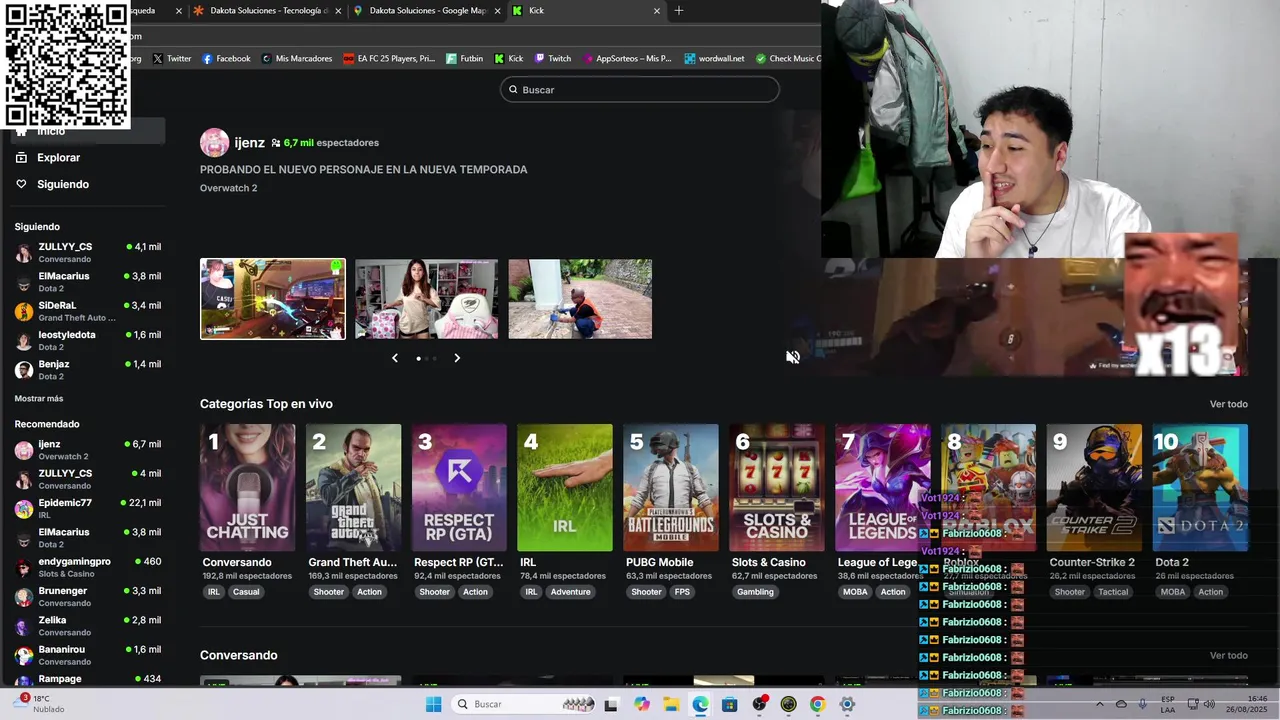Screen dimensions: 1280x720
Task: Select the featured thumbnail with man crouching outdoors
Action: tap(580, 299)
